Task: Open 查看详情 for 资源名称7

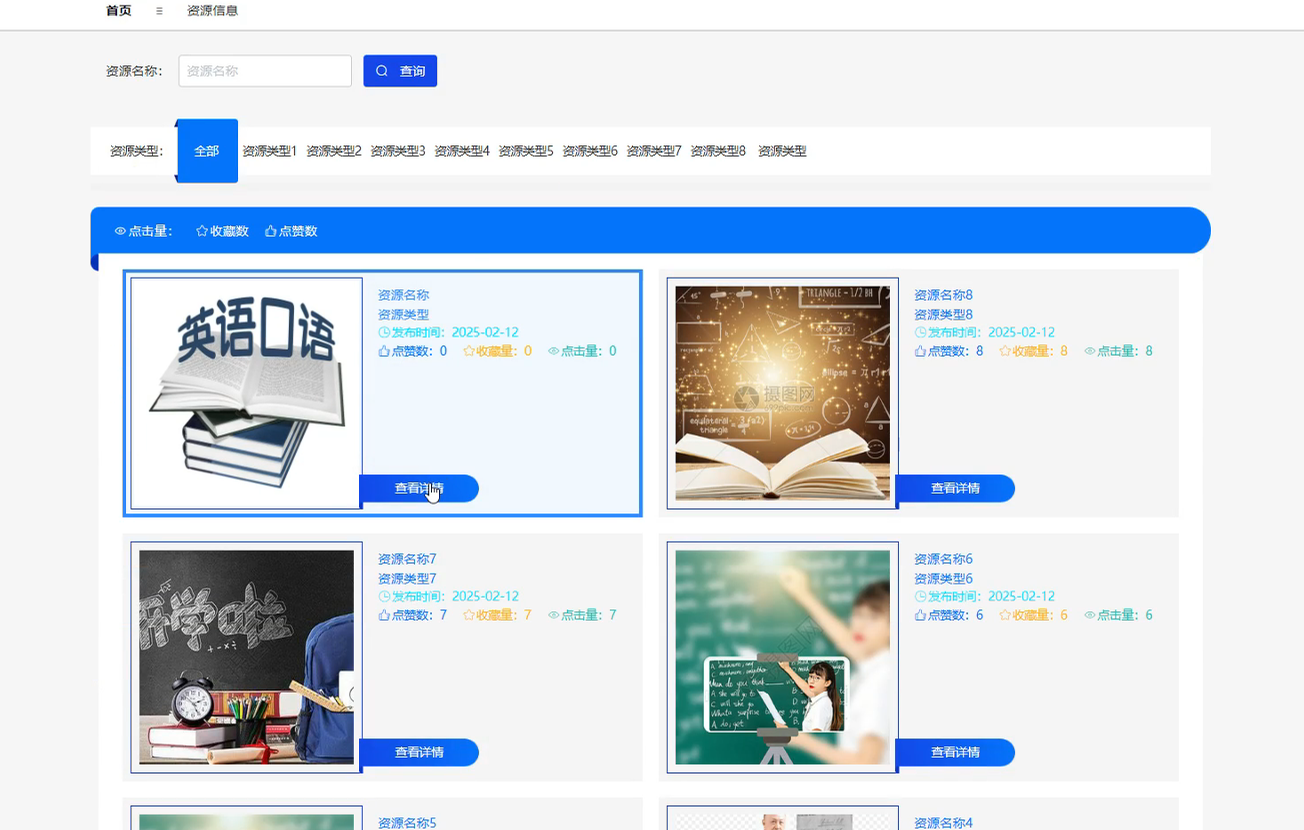Action: (x=419, y=752)
